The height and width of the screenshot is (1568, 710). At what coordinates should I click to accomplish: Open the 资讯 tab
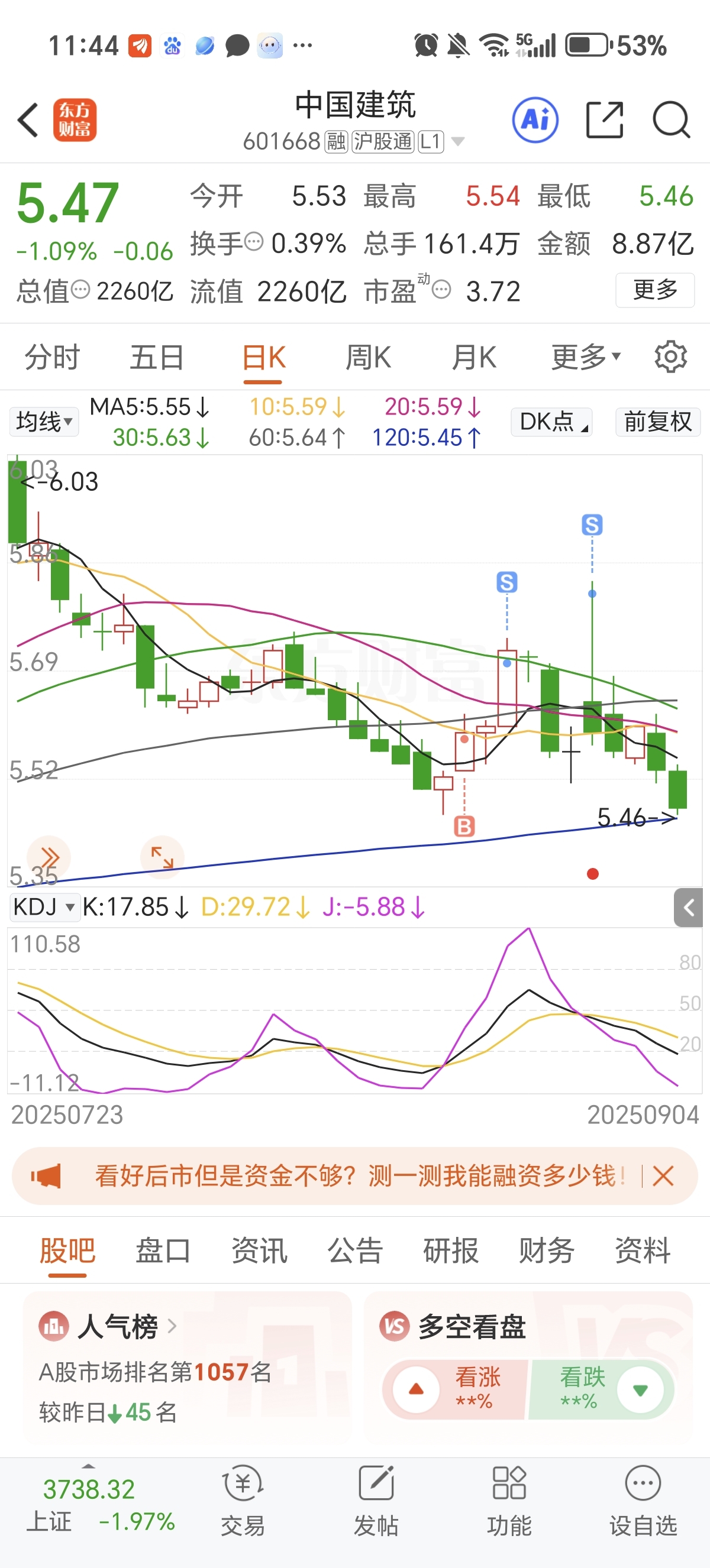[x=259, y=1250]
